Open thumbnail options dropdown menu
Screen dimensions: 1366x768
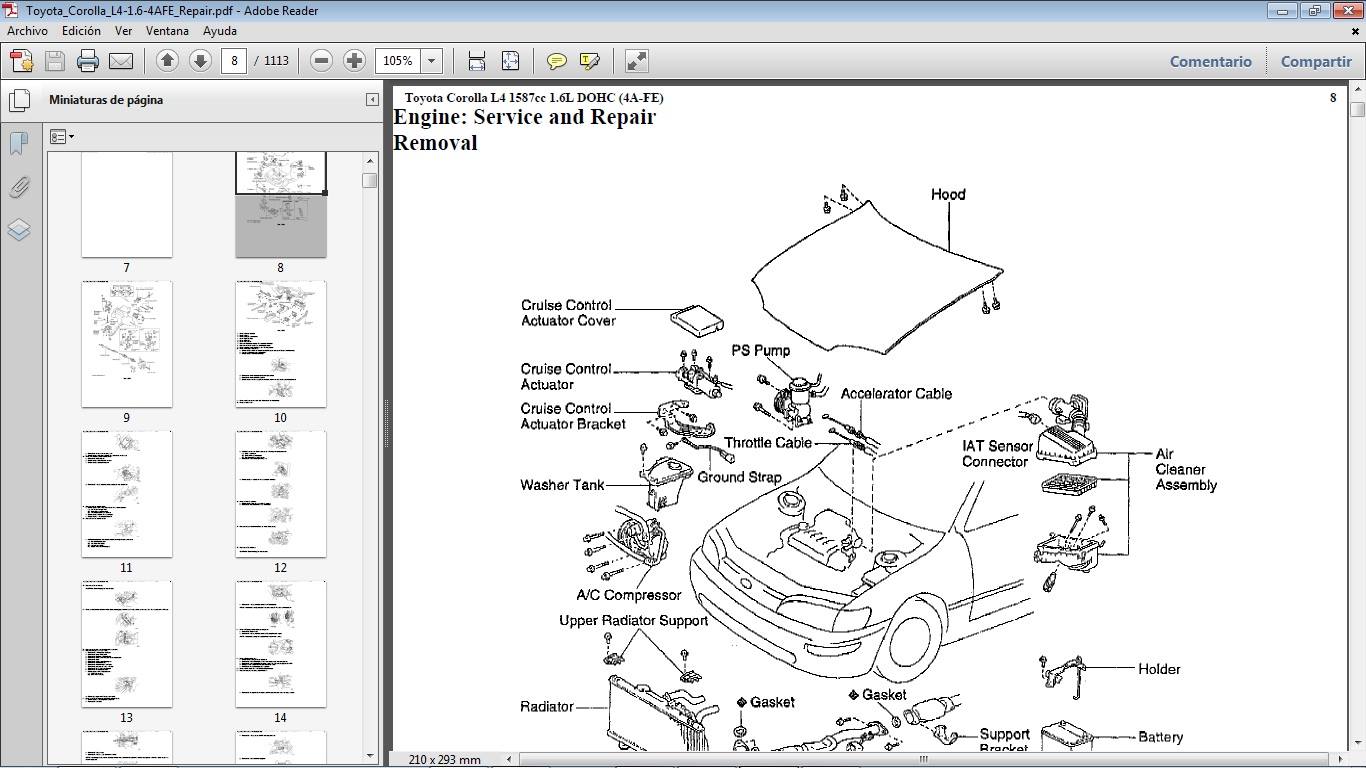(x=62, y=137)
